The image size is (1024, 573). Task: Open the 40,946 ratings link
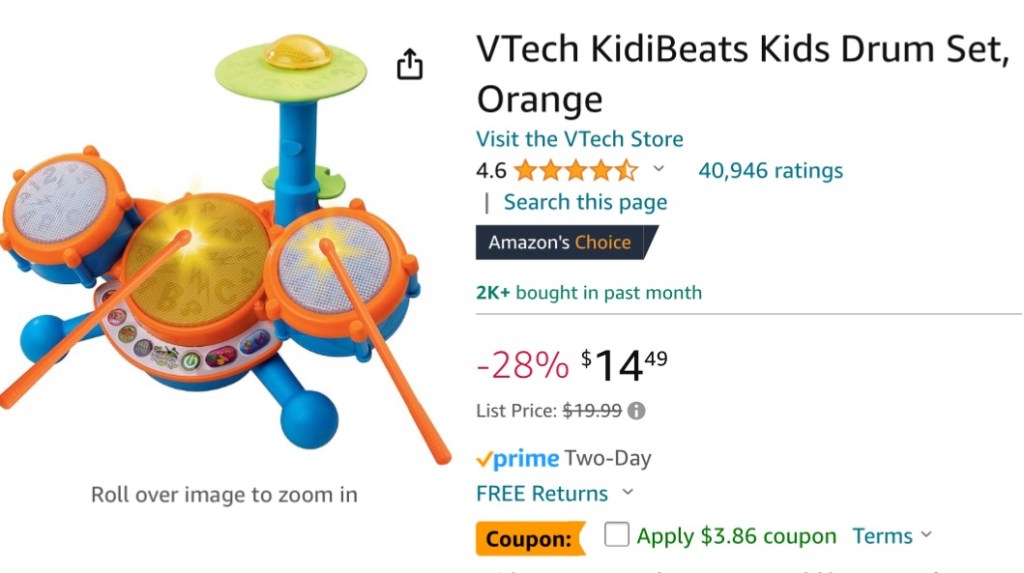click(770, 171)
